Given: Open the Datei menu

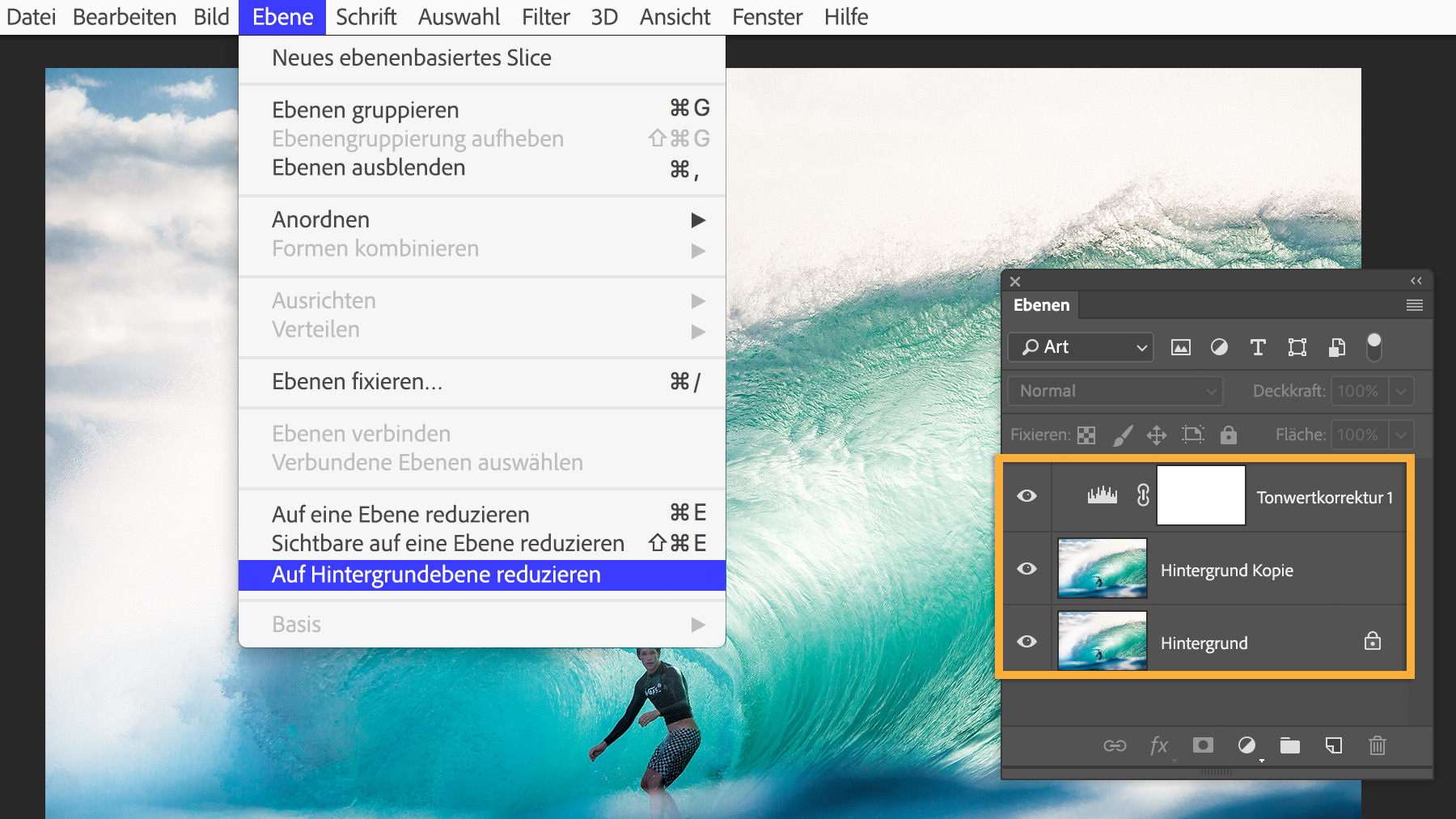Looking at the screenshot, I should 32,17.
